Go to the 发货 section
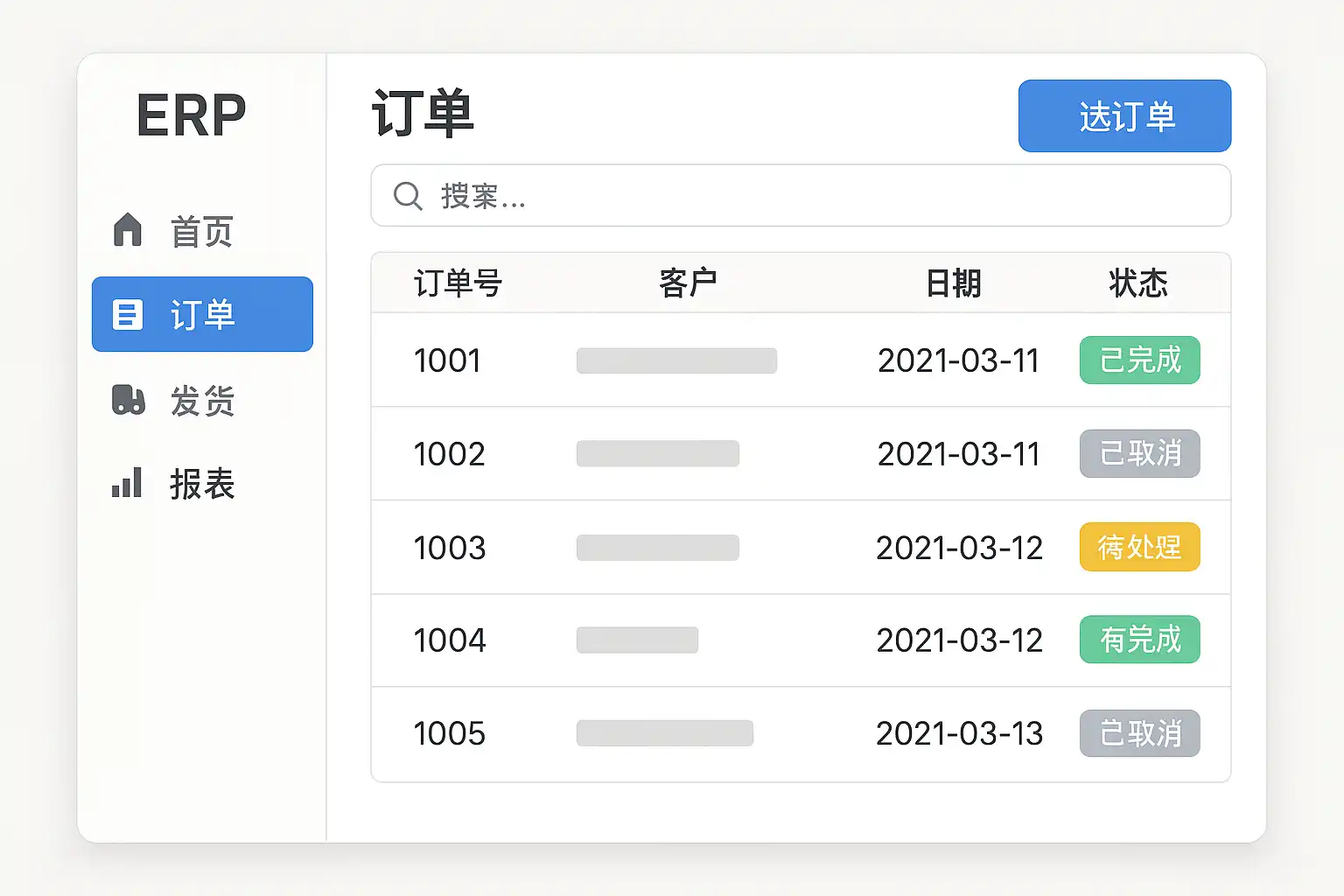The height and width of the screenshot is (896, 1344). click(x=201, y=401)
